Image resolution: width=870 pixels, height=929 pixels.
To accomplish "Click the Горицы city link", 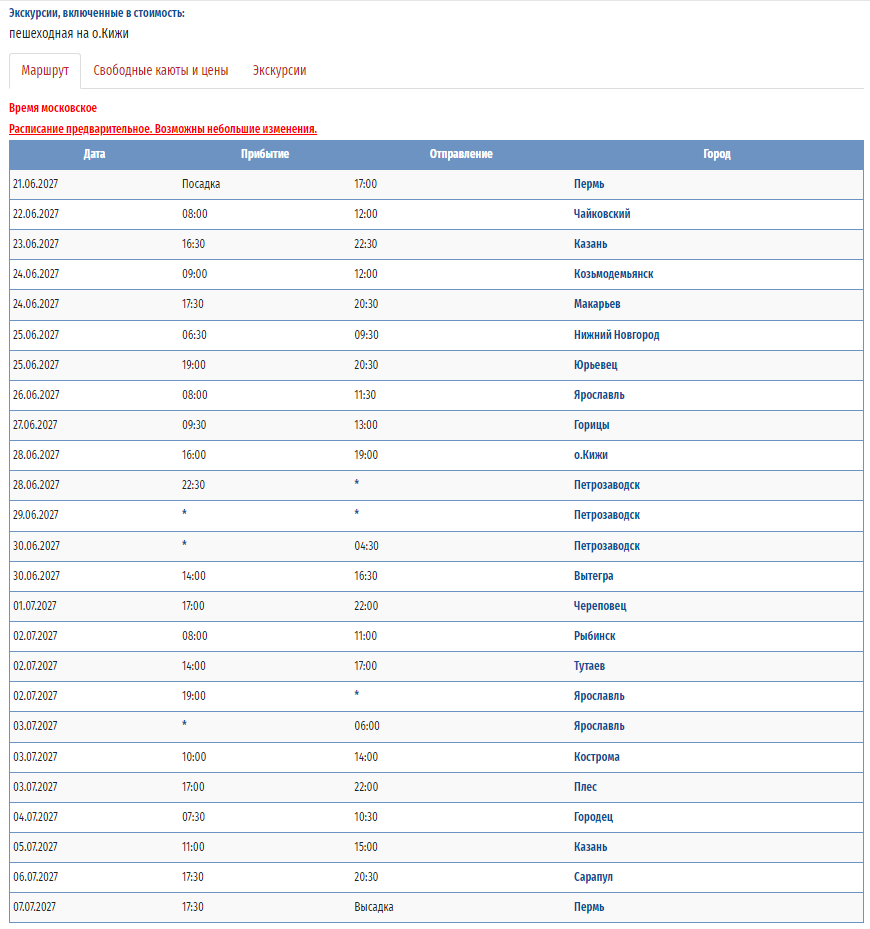I will click(x=591, y=425).
